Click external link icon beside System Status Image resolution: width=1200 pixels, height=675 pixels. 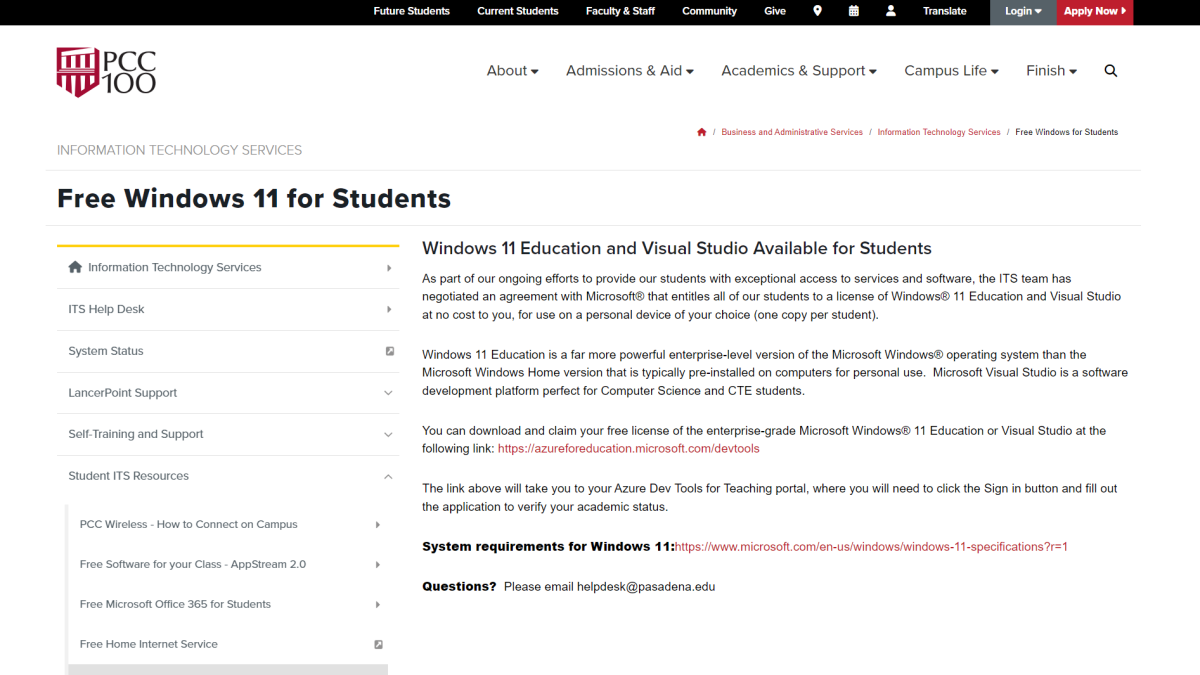tap(389, 351)
